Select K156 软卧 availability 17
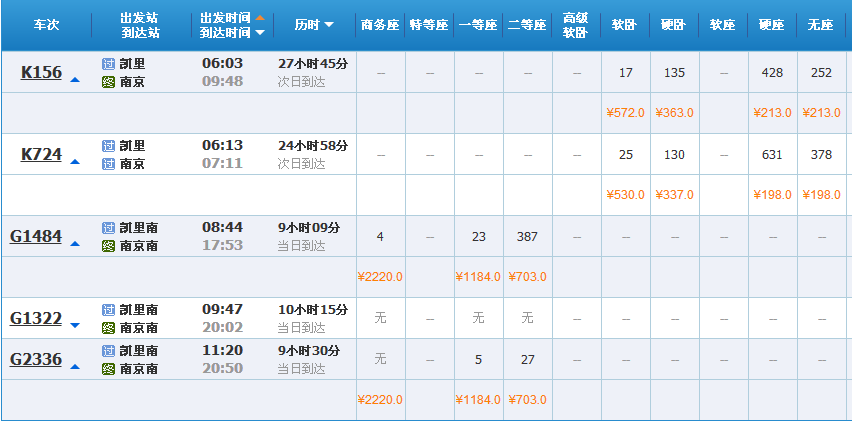The height and width of the screenshot is (426, 852). [625, 73]
